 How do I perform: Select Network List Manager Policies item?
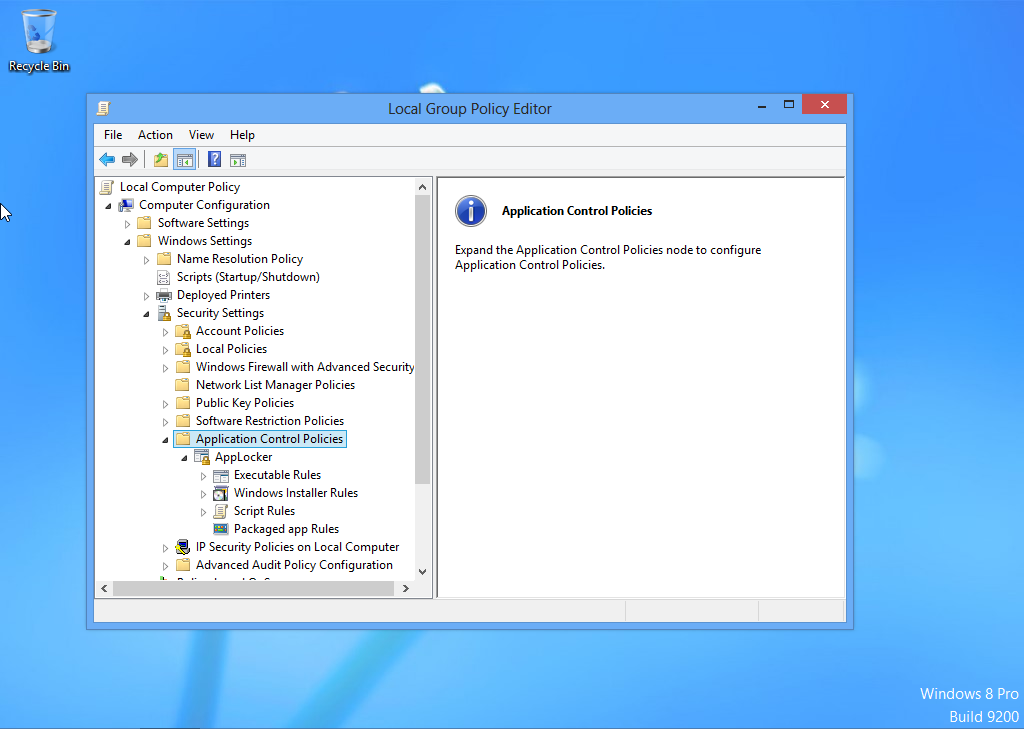point(275,385)
